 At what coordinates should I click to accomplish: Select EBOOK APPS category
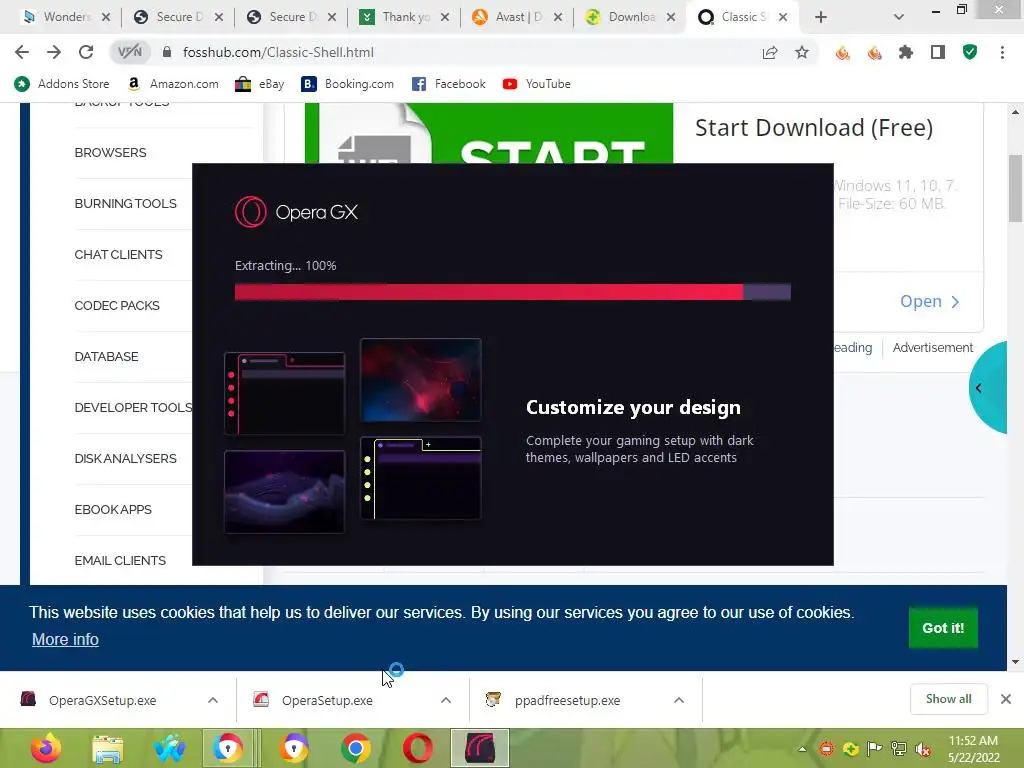[x=113, y=509]
